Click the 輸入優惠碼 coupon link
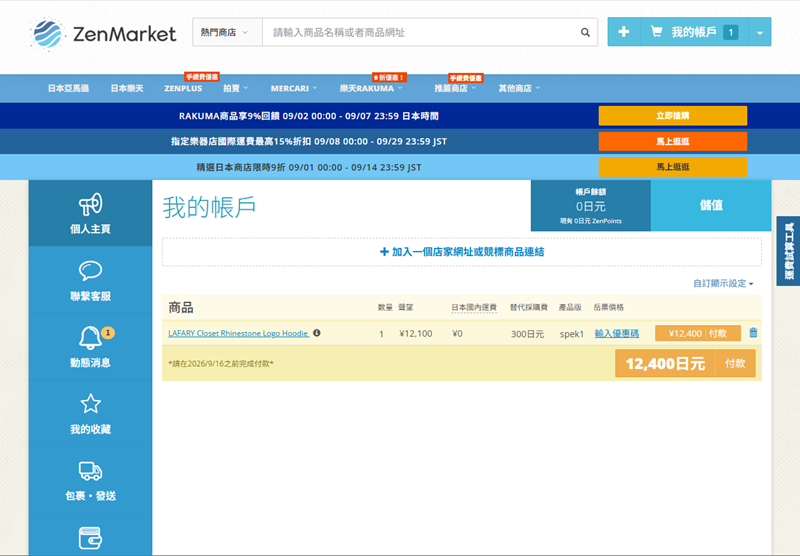The image size is (800, 556). (x=616, y=333)
